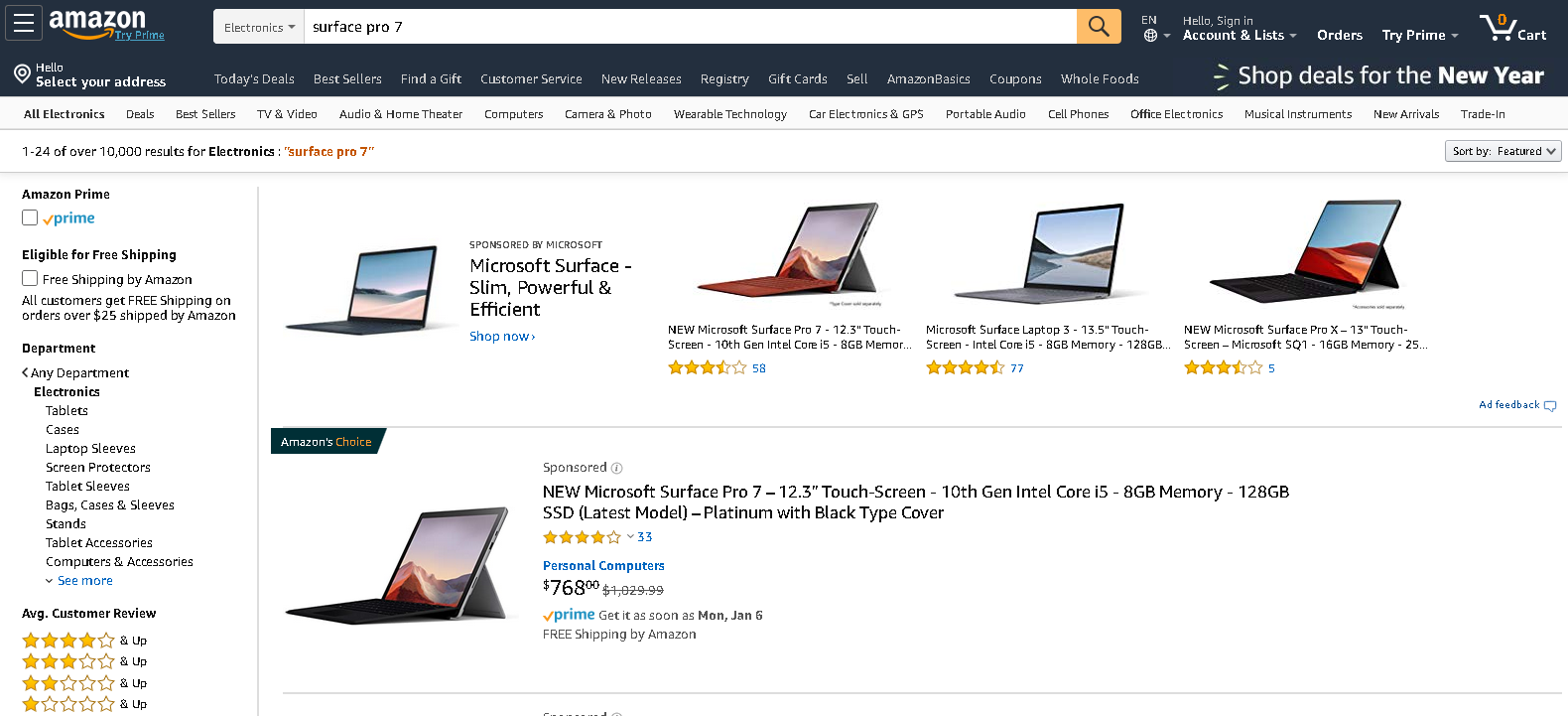This screenshot has width=1568, height=716.
Task: Click the Amazon logo
Action: [x=97, y=22]
